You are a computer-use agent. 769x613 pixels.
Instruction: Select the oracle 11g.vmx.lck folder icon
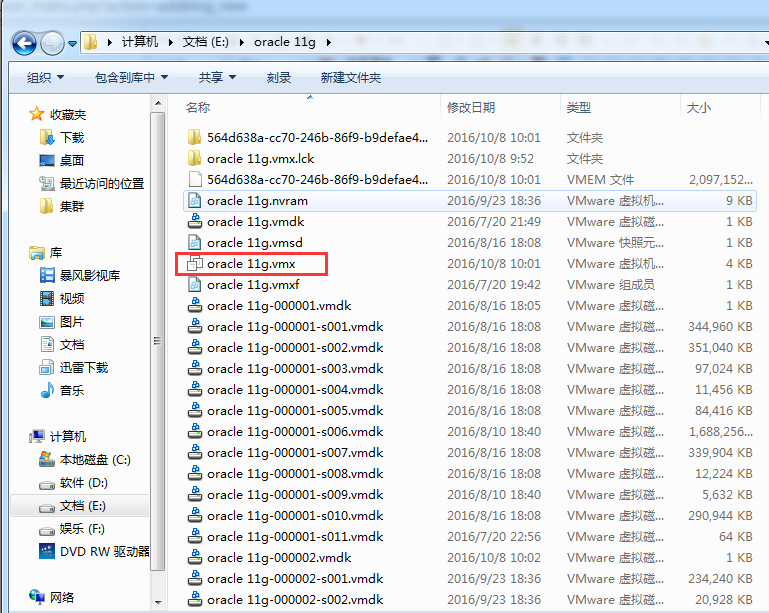[x=195, y=158]
